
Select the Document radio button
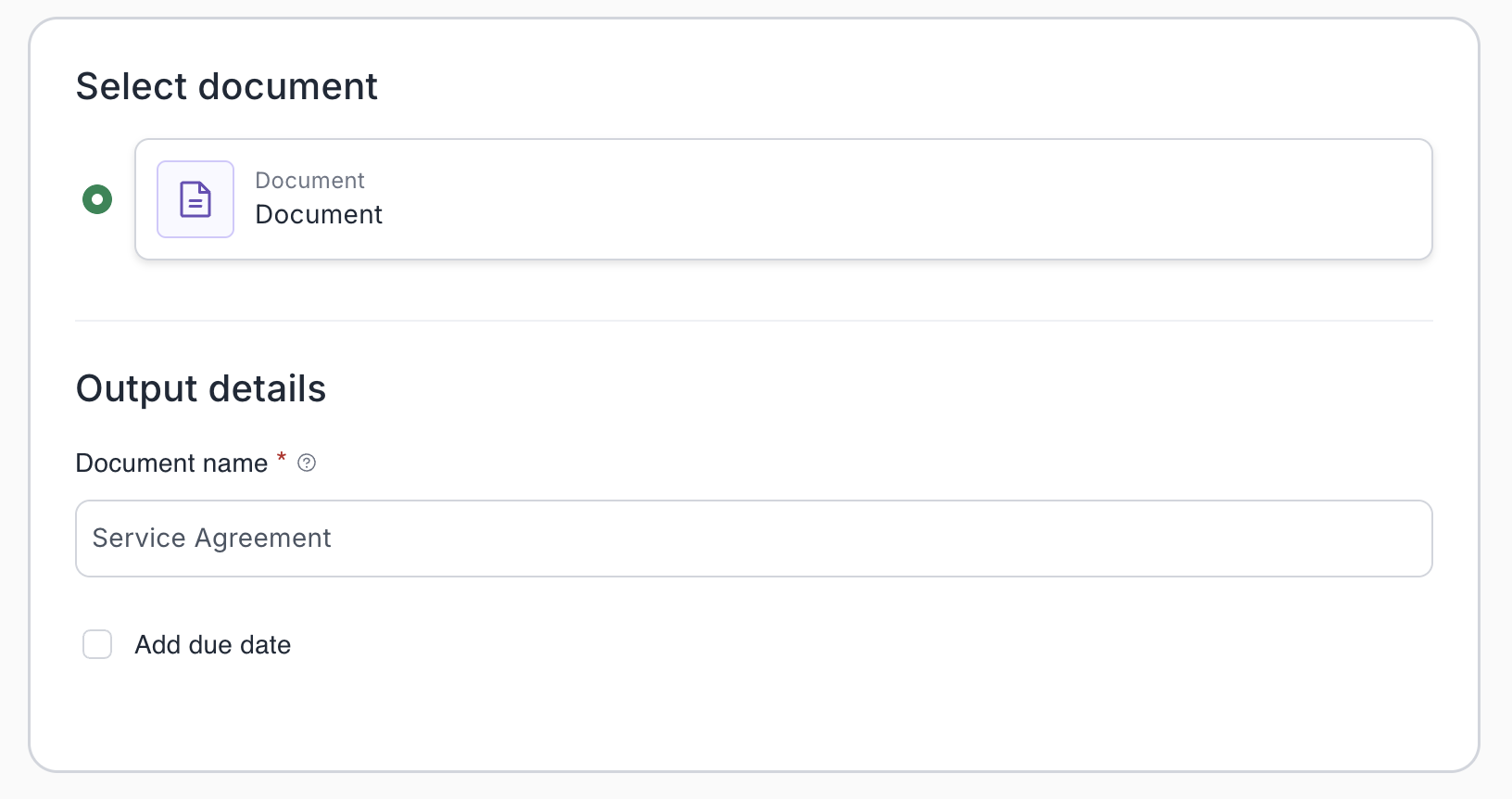pyautogui.click(x=97, y=199)
